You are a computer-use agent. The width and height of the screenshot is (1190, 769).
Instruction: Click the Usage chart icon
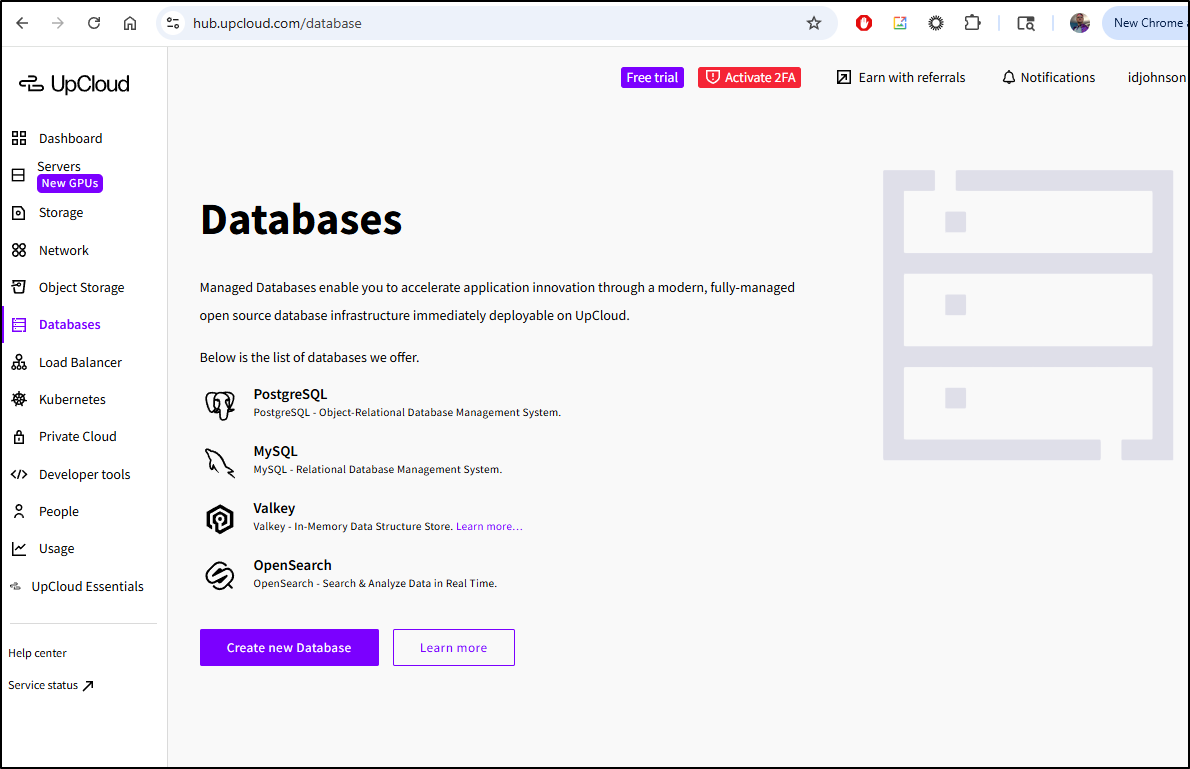click(19, 549)
